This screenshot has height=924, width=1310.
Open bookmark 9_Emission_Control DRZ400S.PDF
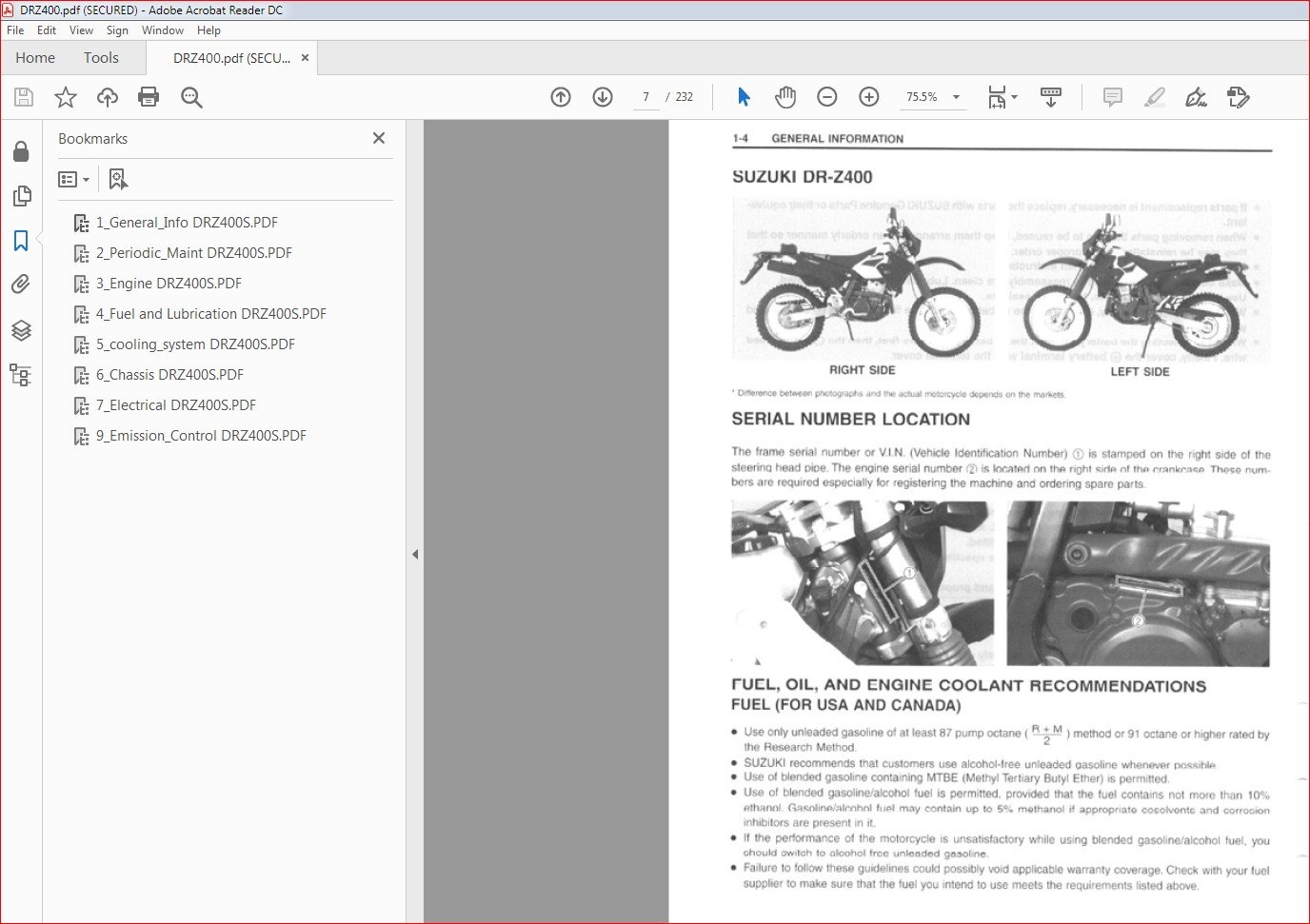tap(201, 436)
